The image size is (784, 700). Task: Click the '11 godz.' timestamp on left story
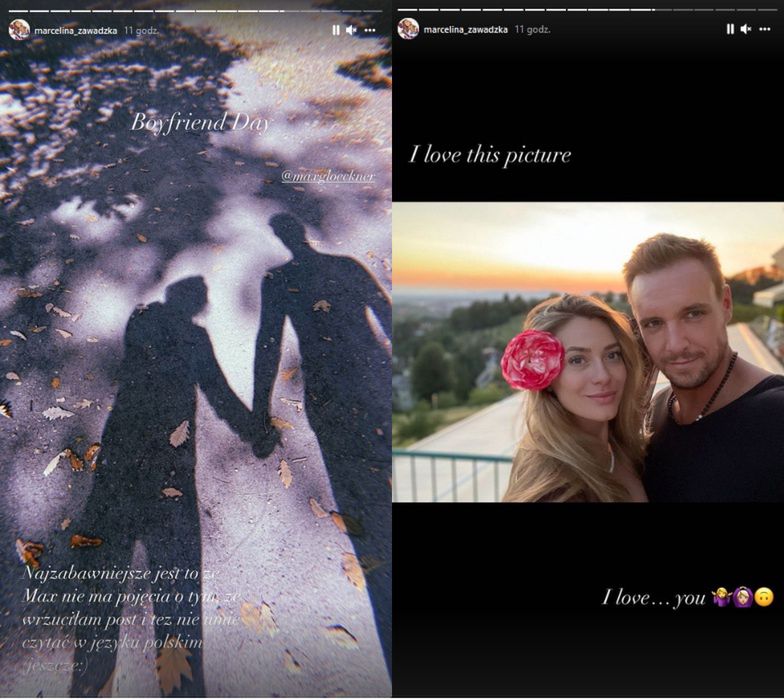coord(141,30)
